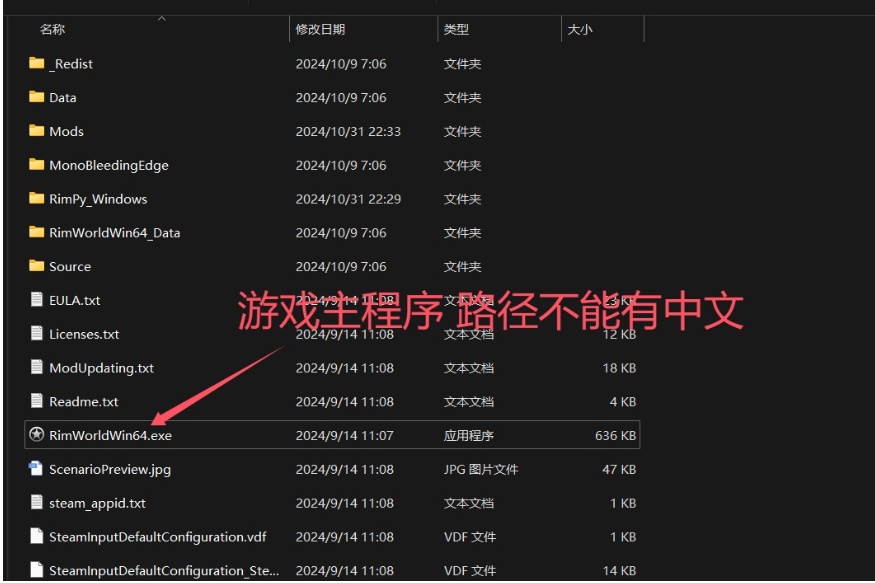Click the EULA.txt document icon

click(x=36, y=300)
